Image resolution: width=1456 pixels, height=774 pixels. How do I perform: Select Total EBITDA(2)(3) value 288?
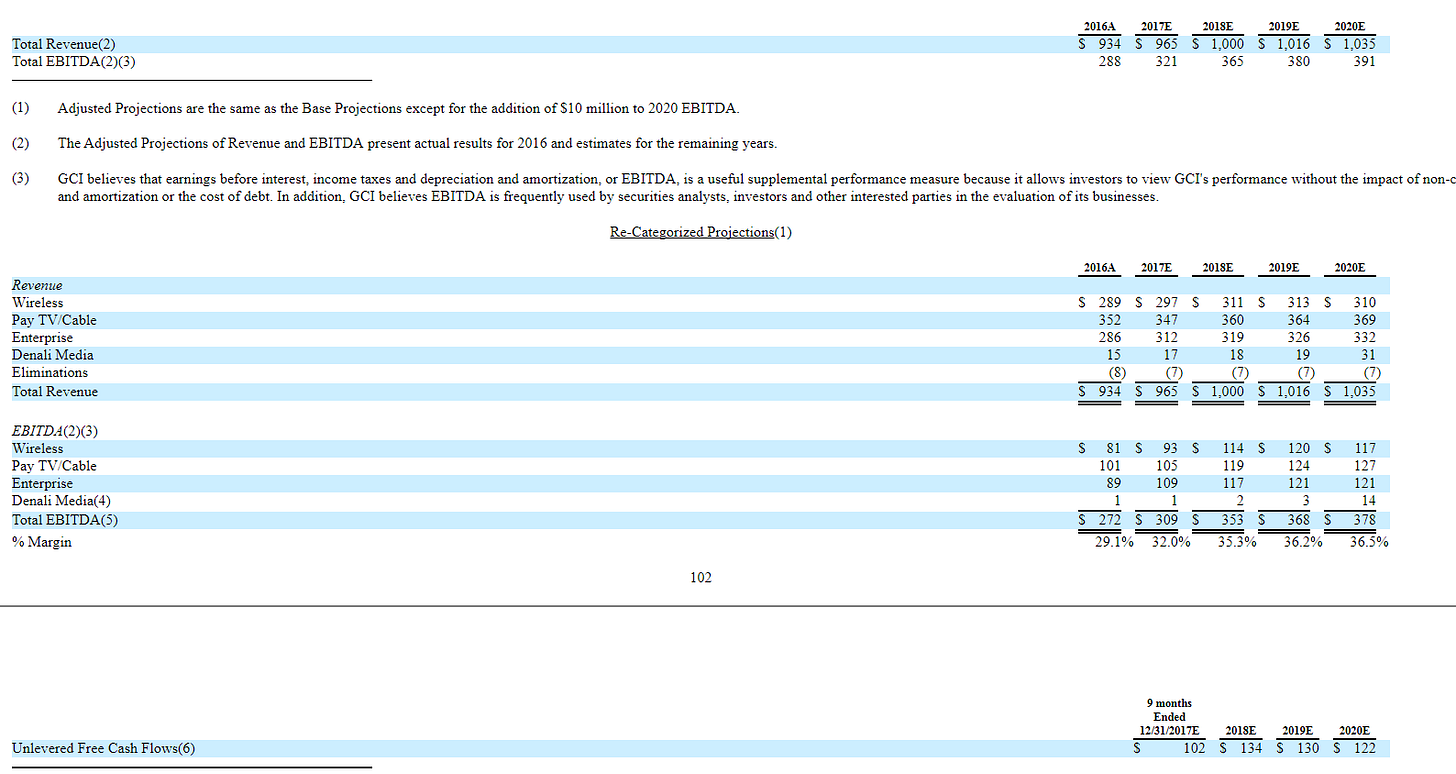pos(1109,61)
